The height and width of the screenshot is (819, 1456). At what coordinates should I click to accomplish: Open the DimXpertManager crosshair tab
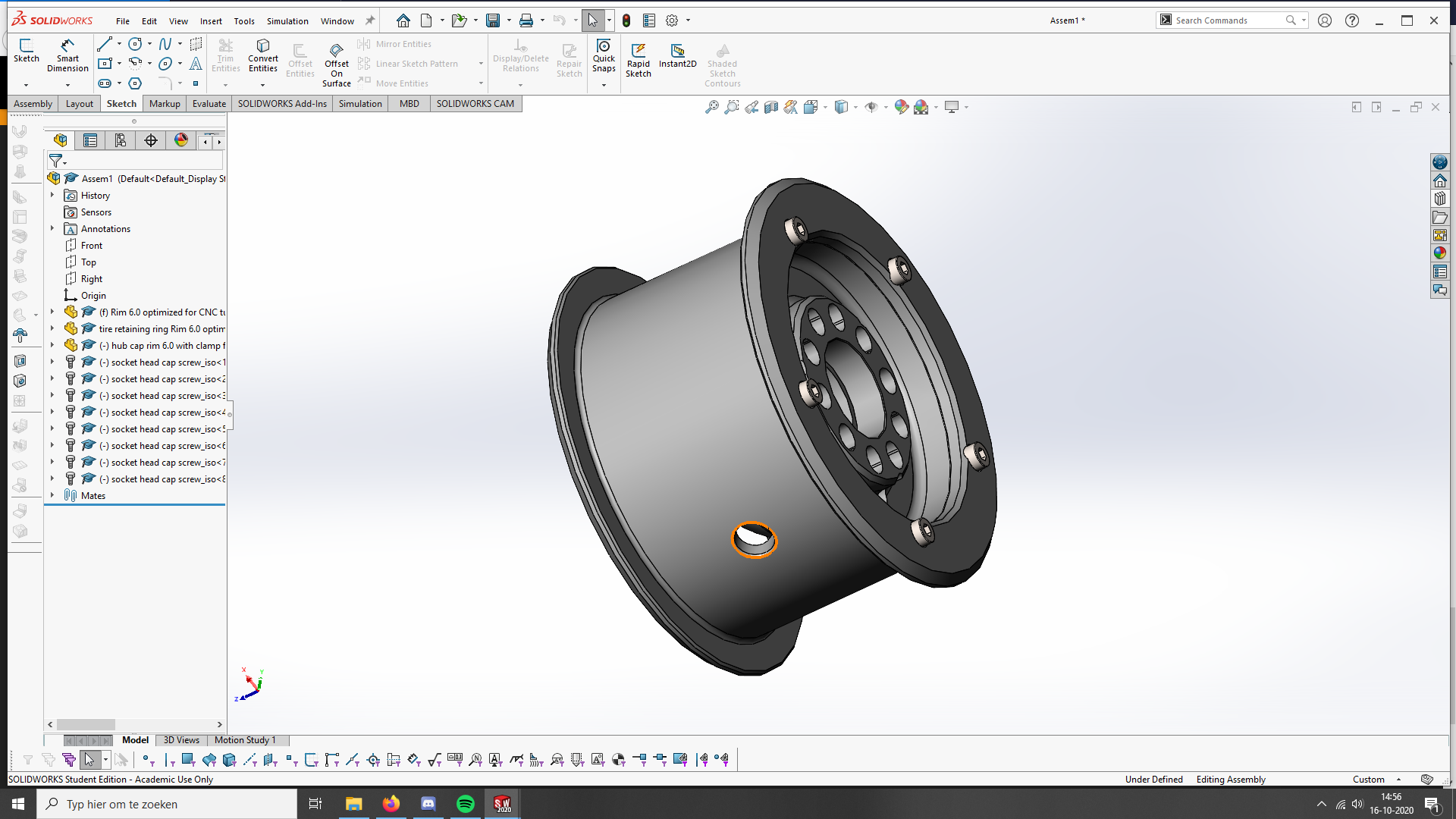pos(151,140)
